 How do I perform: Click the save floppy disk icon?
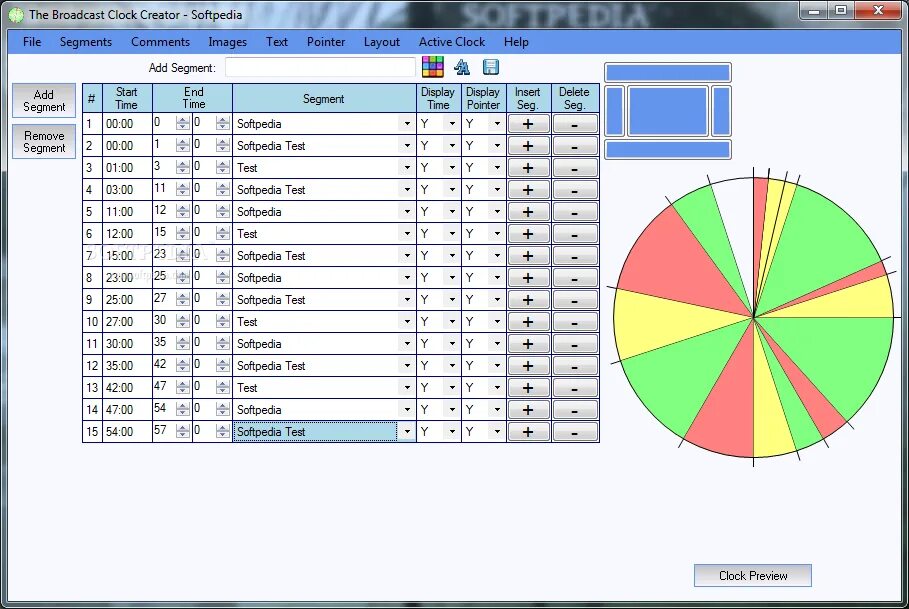click(490, 67)
